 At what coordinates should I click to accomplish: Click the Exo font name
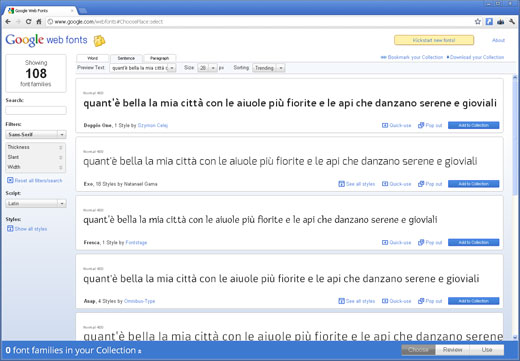[88, 184]
